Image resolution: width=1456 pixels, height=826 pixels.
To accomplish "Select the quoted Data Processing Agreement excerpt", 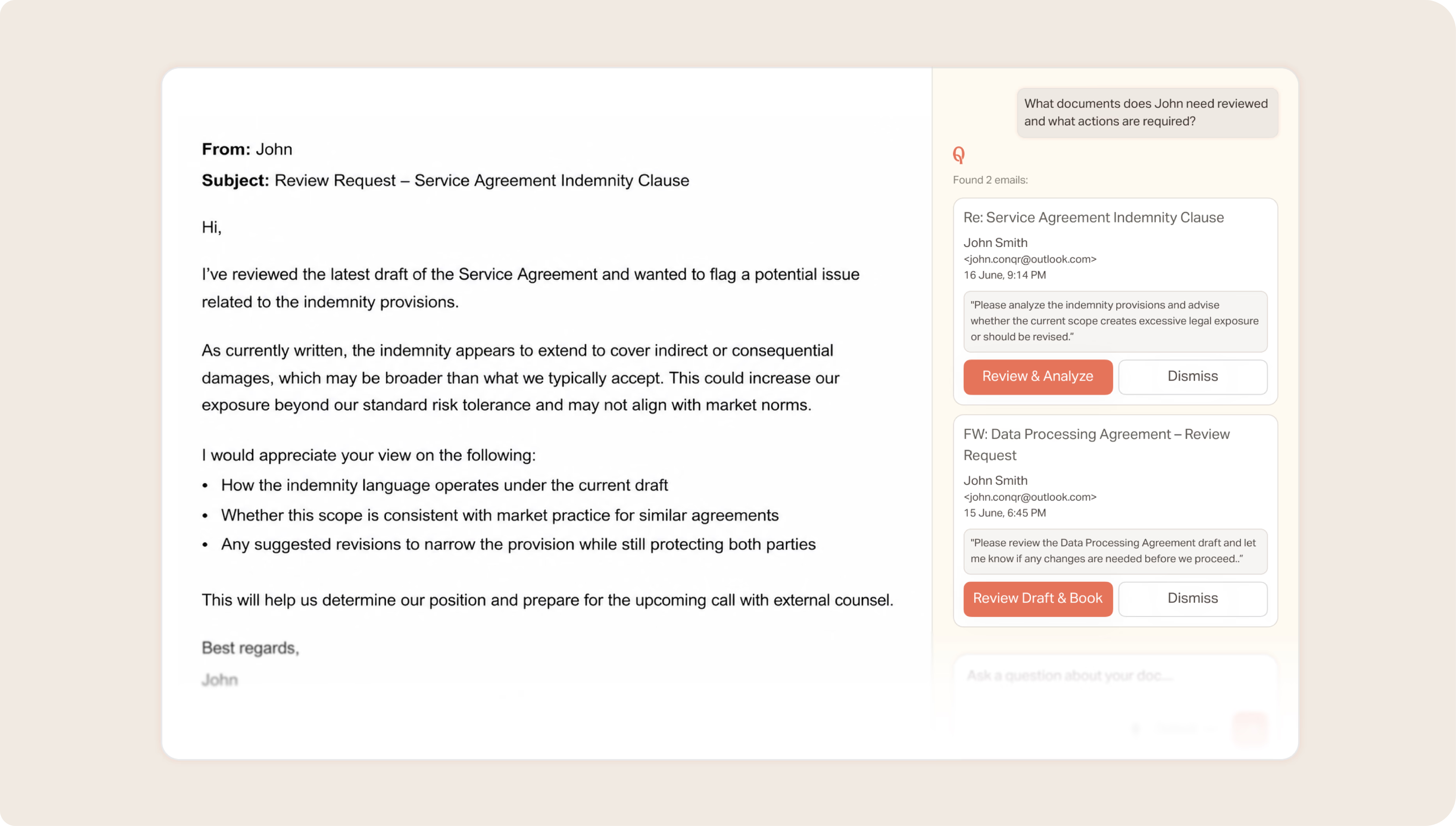I will 1115,551.
